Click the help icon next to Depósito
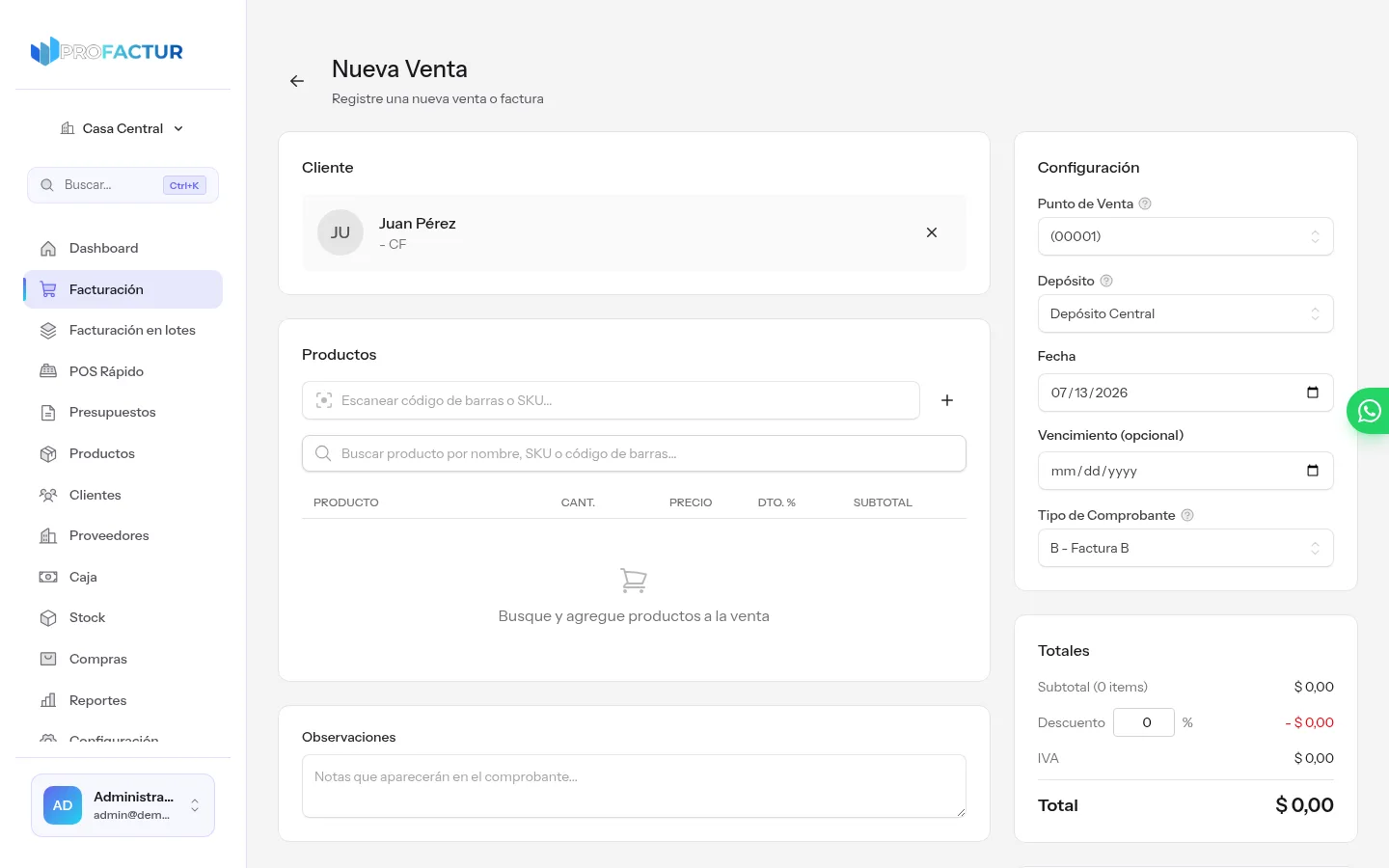 tap(1106, 281)
